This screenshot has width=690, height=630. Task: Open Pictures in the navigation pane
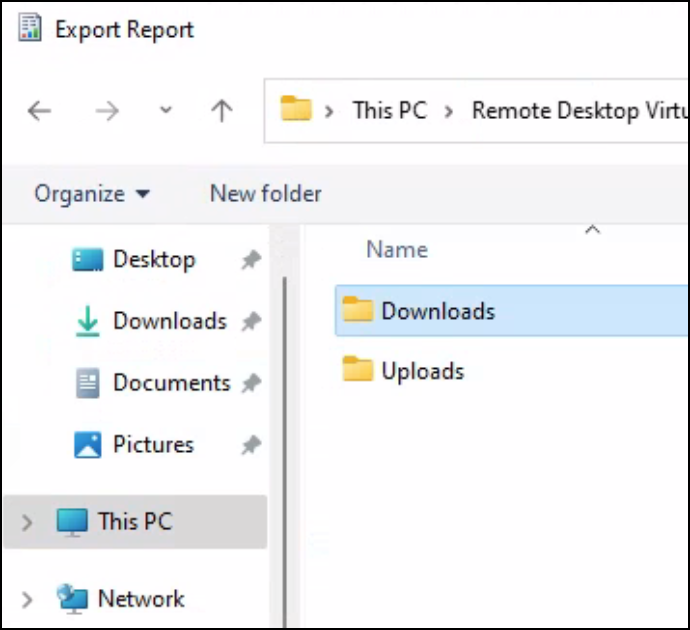click(x=153, y=444)
